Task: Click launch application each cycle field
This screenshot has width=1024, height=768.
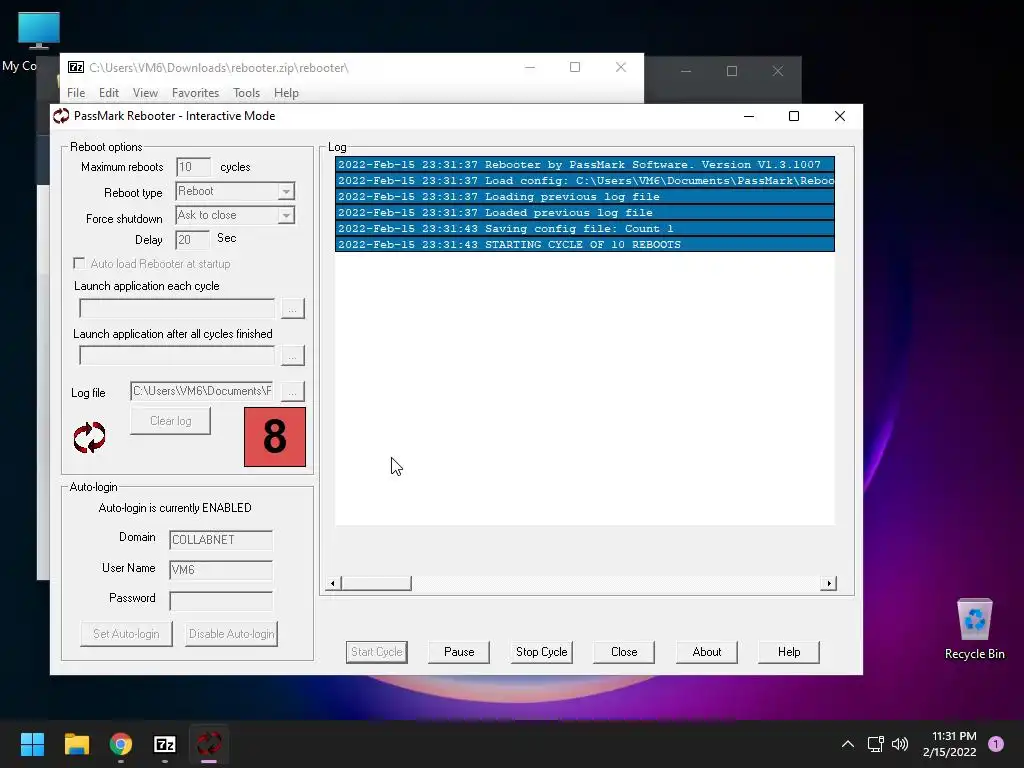Action: pos(177,308)
